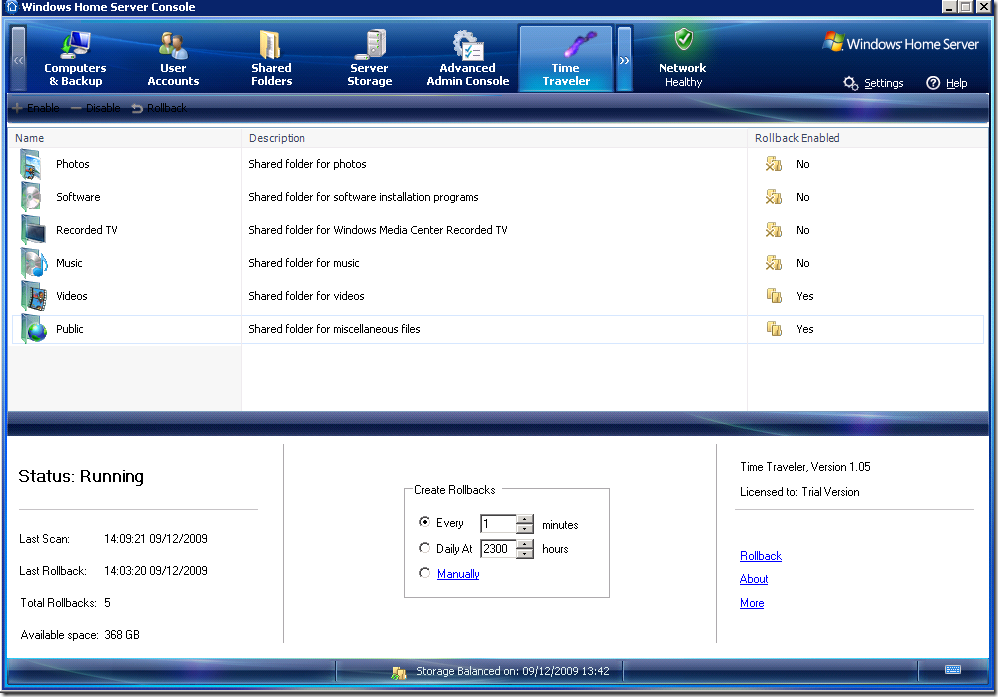Open the More link
The image size is (998, 697).
tap(752, 603)
